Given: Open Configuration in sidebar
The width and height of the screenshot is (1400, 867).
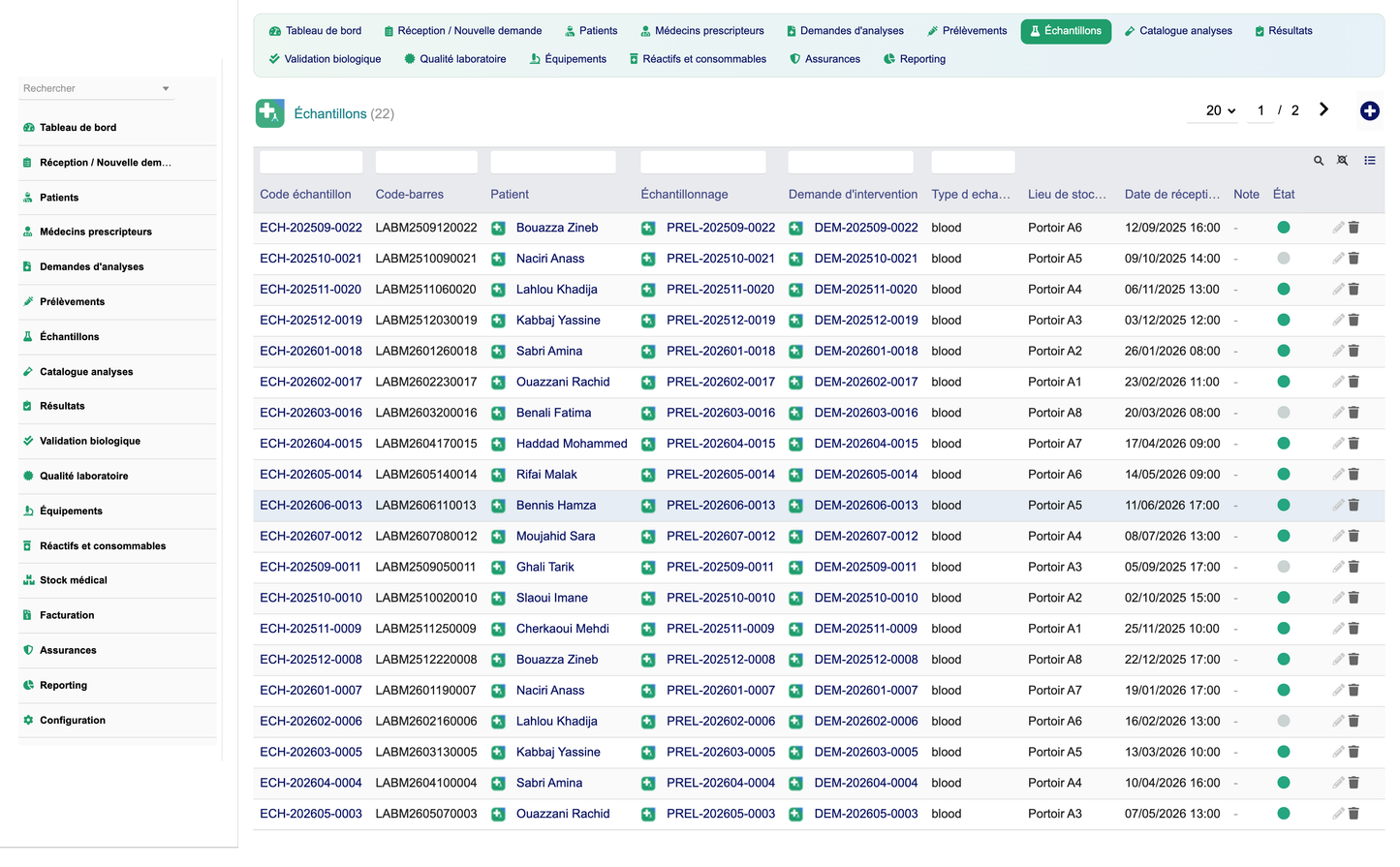Looking at the screenshot, I should point(73,720).
